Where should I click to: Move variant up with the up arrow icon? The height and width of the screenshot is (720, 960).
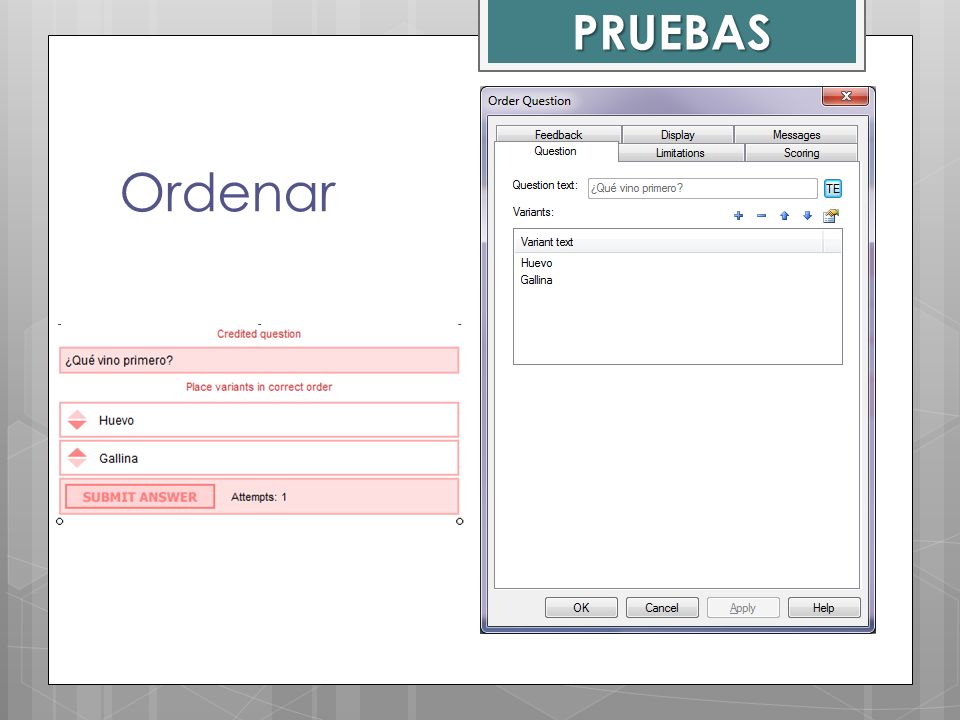784,216
